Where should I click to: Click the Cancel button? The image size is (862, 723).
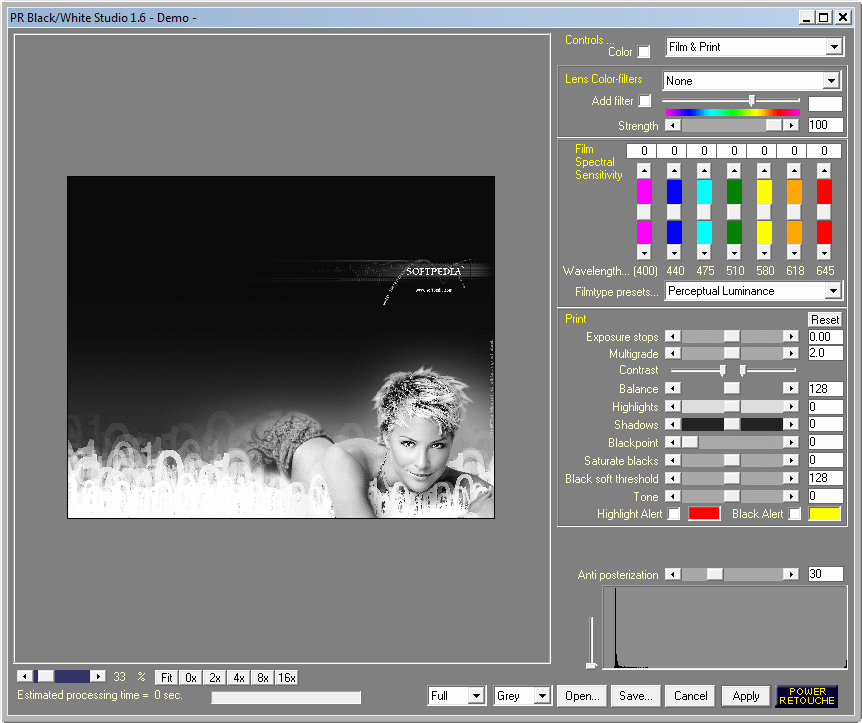pyautogui.click(x=690, y=696)
